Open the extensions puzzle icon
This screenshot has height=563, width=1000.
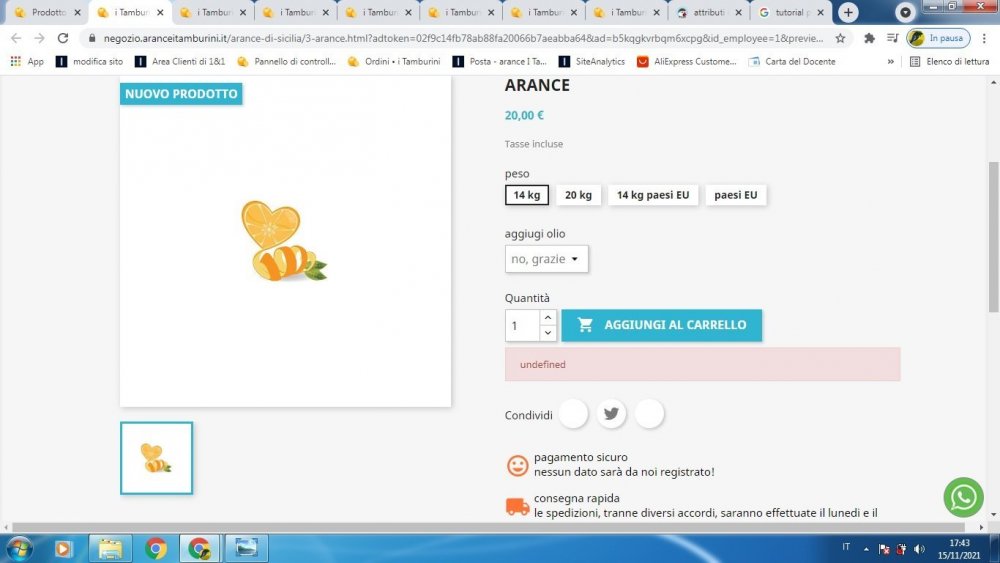(x=869, y=38)
